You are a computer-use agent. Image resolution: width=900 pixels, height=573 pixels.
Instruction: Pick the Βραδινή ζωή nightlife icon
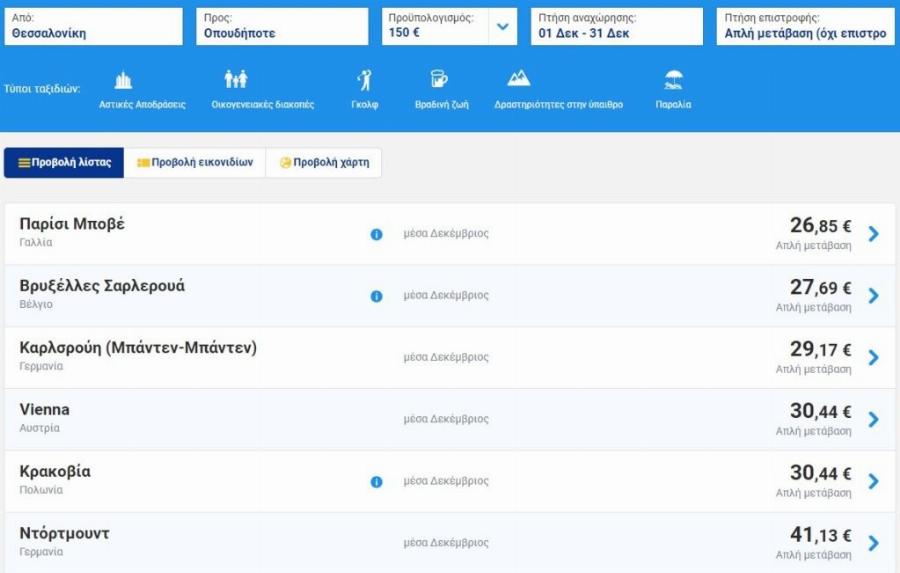(x=438, y=80)
